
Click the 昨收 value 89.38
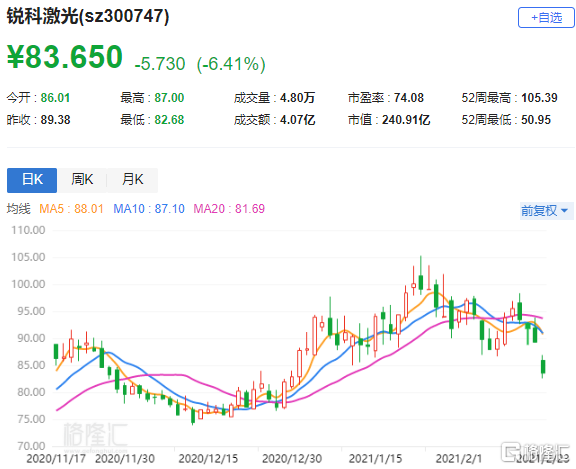[55, 120]
